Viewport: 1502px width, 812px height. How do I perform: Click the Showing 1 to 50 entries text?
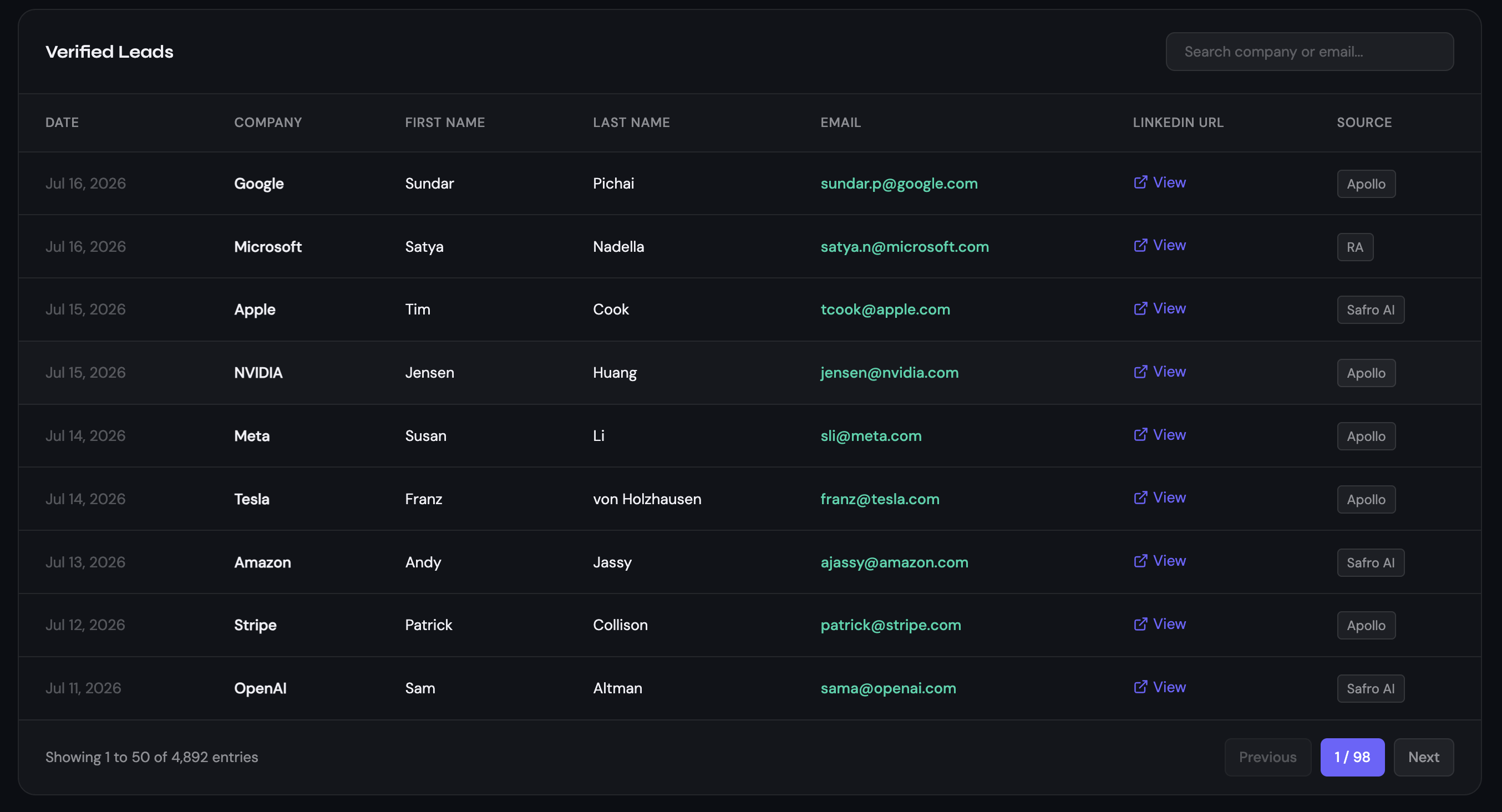(x=151, y=757)
